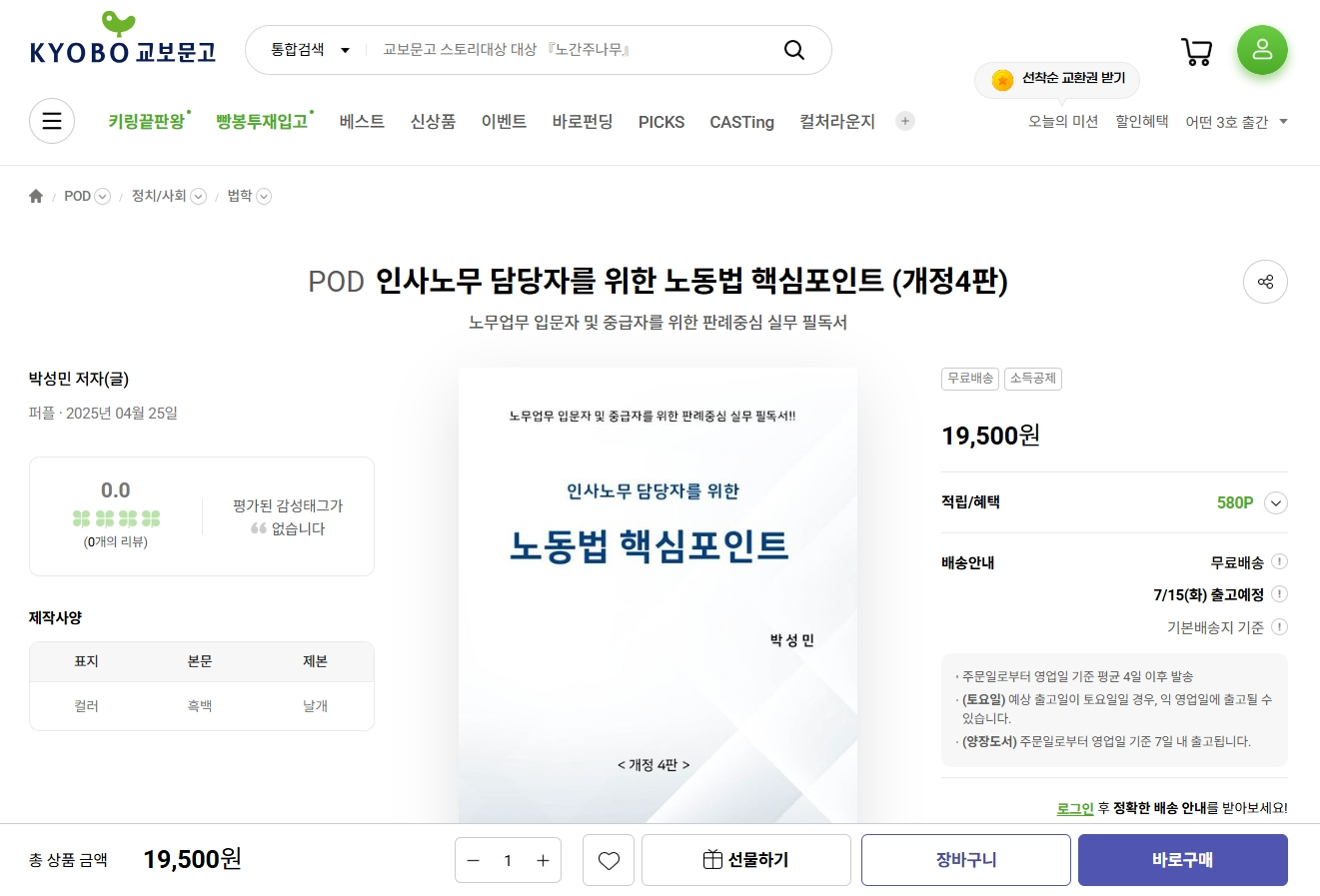Increase quantity with plus button

[x=543, y=860]
